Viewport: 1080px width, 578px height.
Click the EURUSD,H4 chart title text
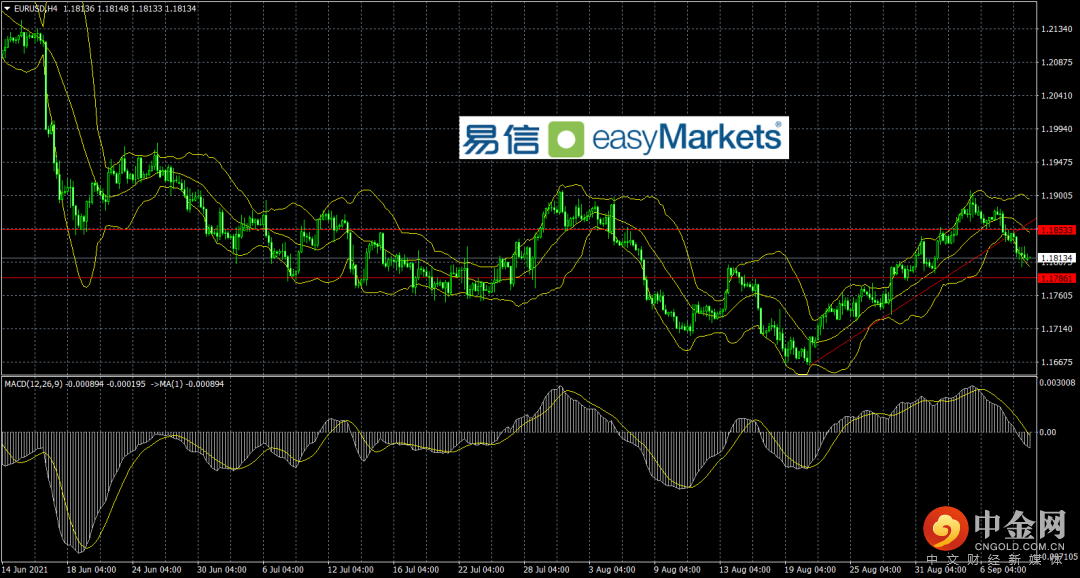35,7
